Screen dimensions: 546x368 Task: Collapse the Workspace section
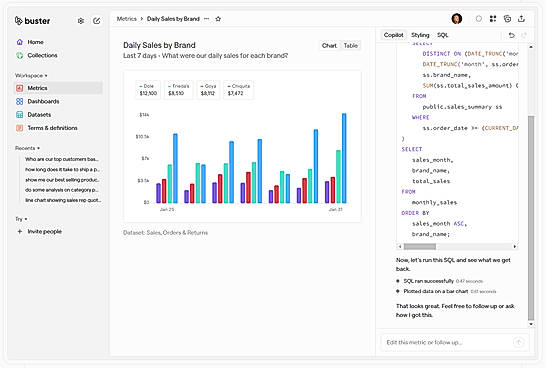tap(31, 76)
